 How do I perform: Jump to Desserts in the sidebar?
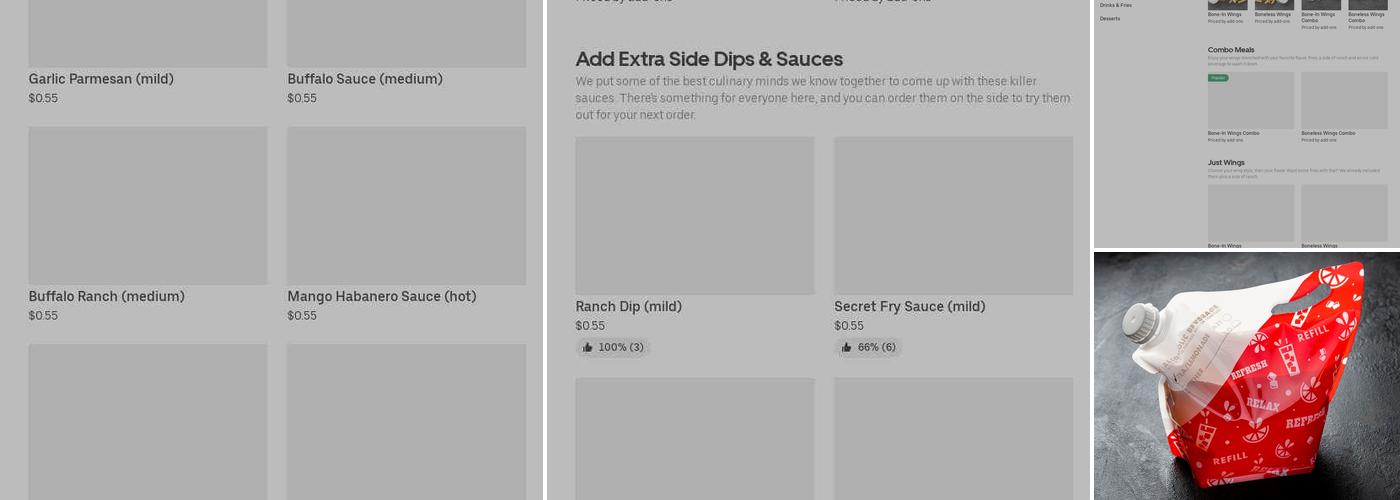[1110, 18]
